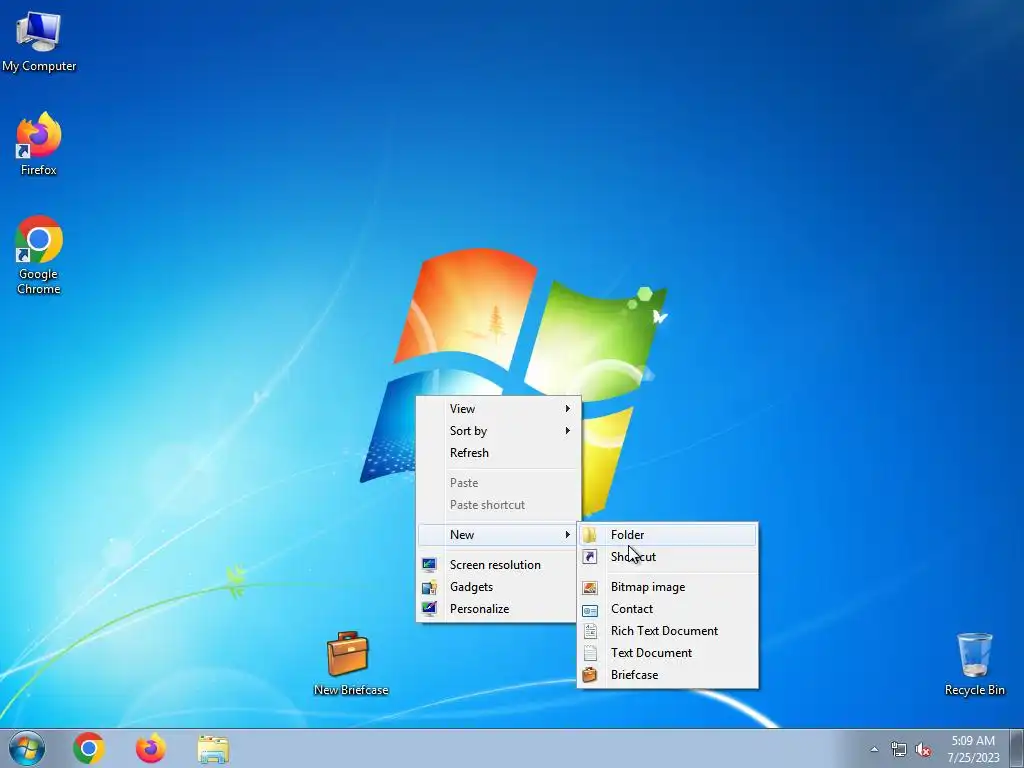The width and height of the screenshot is (1024, 768).
Task: Open Windows Explorer from taskbar
Action: [x=213, y=749]
